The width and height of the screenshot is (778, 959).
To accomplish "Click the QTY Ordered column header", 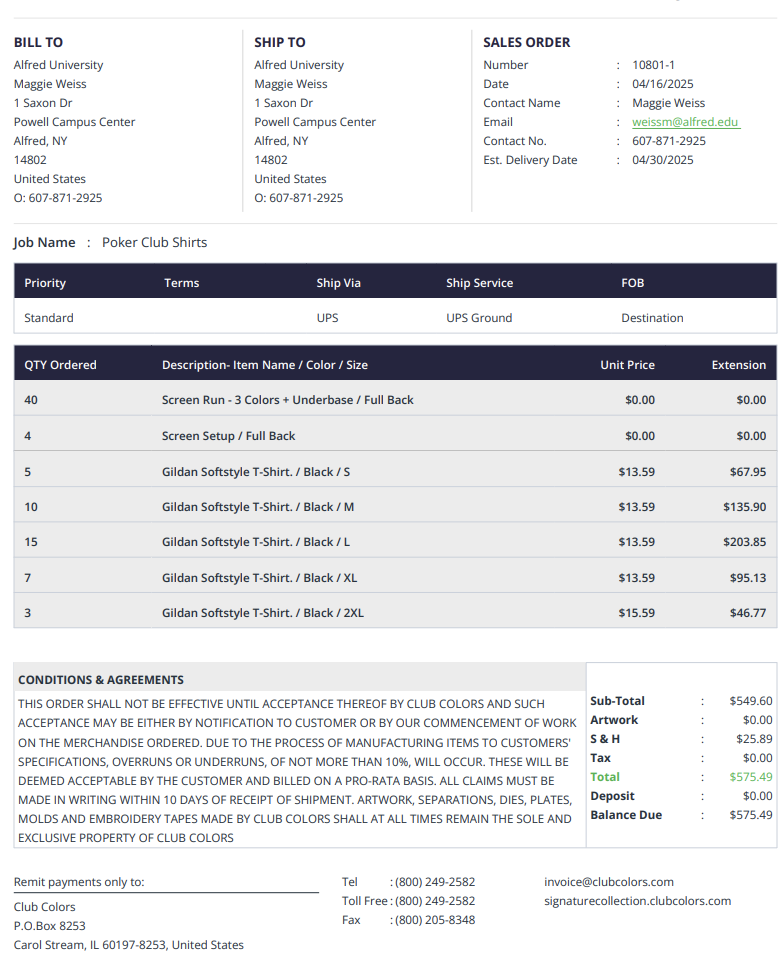I will click(60, 365).
